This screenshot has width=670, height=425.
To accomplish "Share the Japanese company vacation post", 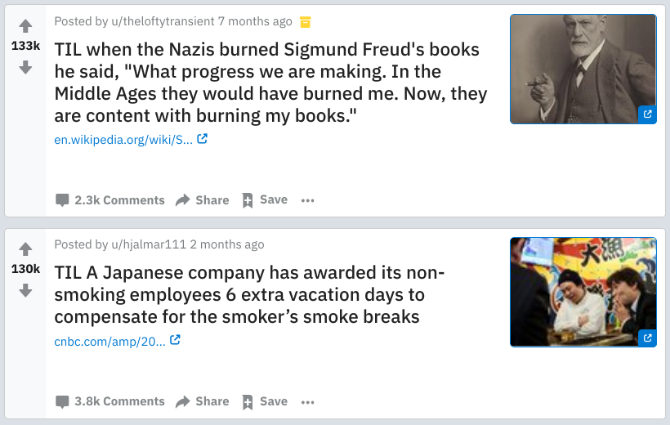I will [x=202, y=401].
